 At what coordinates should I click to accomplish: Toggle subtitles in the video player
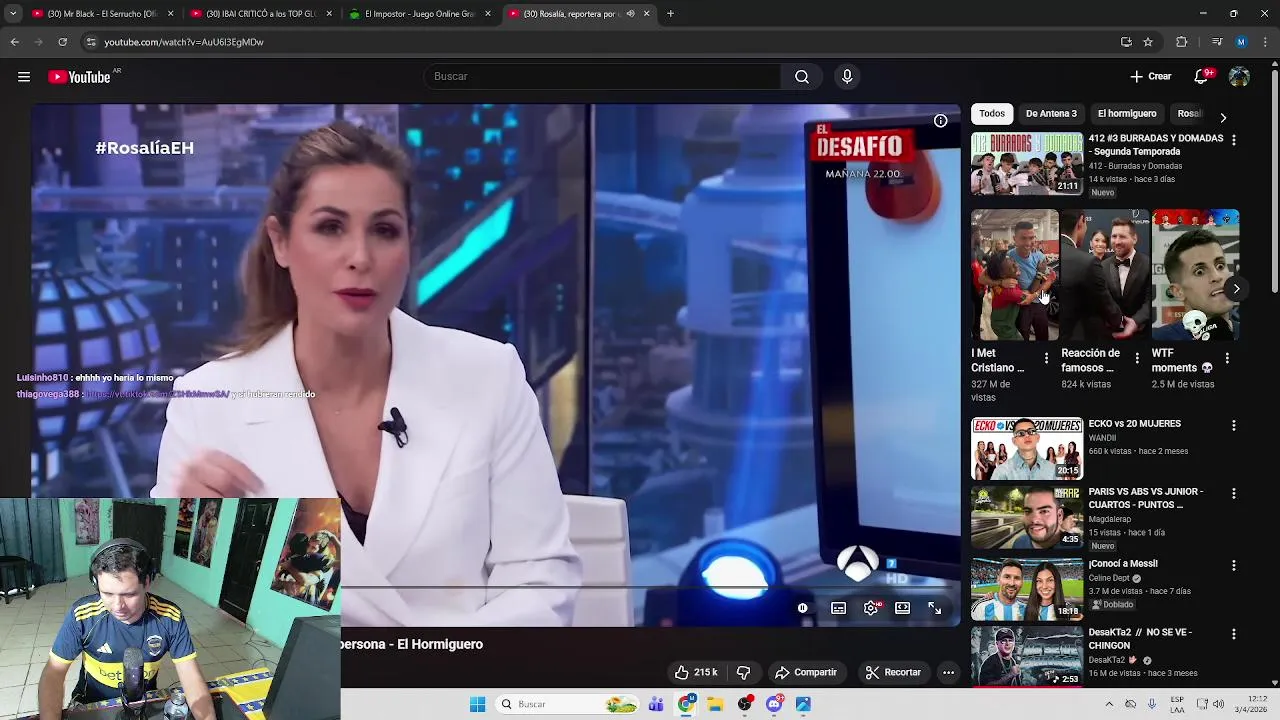(x=839, y=608)
